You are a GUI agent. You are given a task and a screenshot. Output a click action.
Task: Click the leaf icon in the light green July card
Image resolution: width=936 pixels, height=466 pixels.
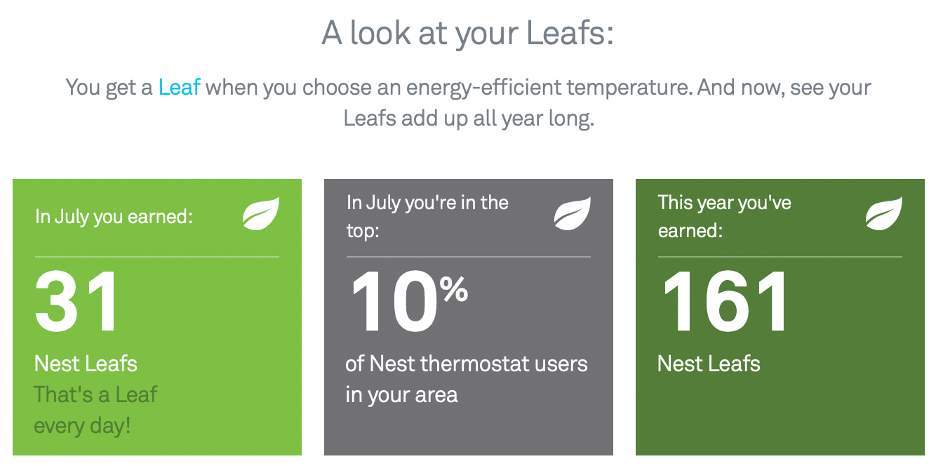coord(261,214)
